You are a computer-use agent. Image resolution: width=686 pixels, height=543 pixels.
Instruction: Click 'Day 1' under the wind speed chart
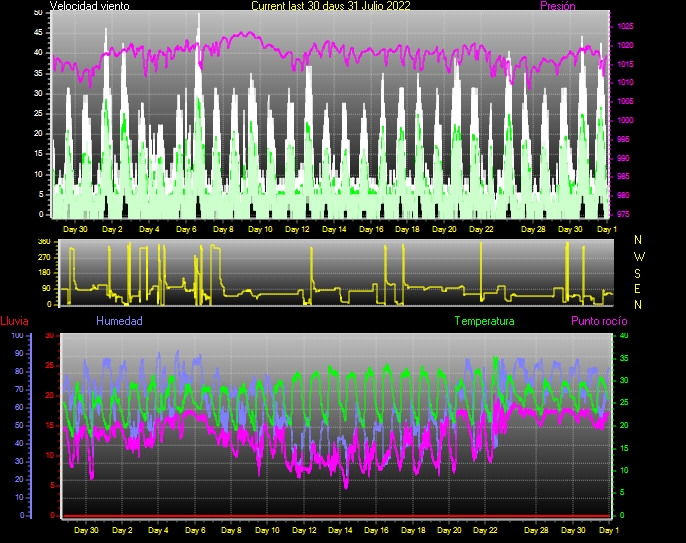pyautogui.click(x=607, y=229)
